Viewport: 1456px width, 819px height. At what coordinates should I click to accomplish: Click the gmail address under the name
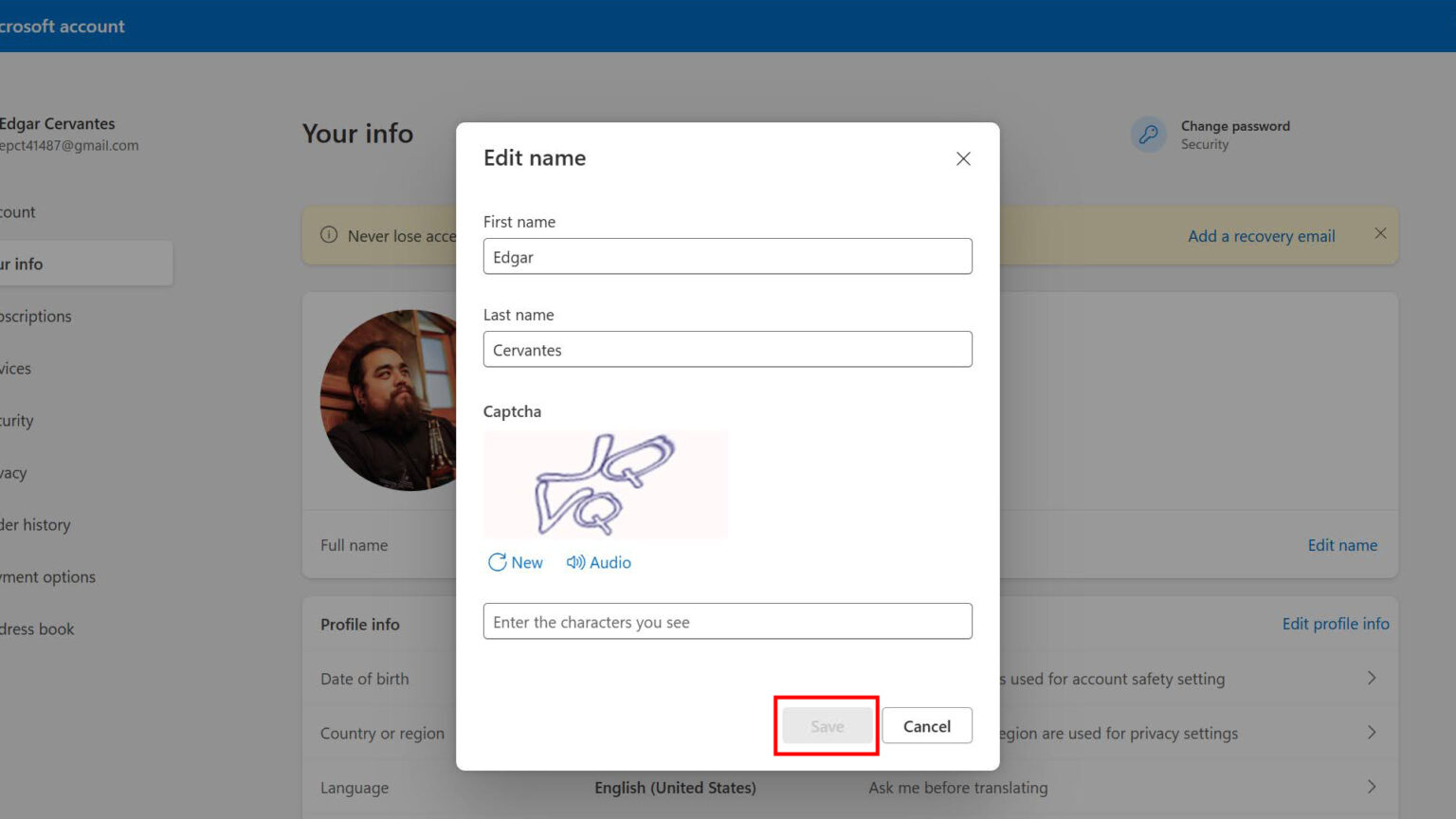(x=69, y=145)
